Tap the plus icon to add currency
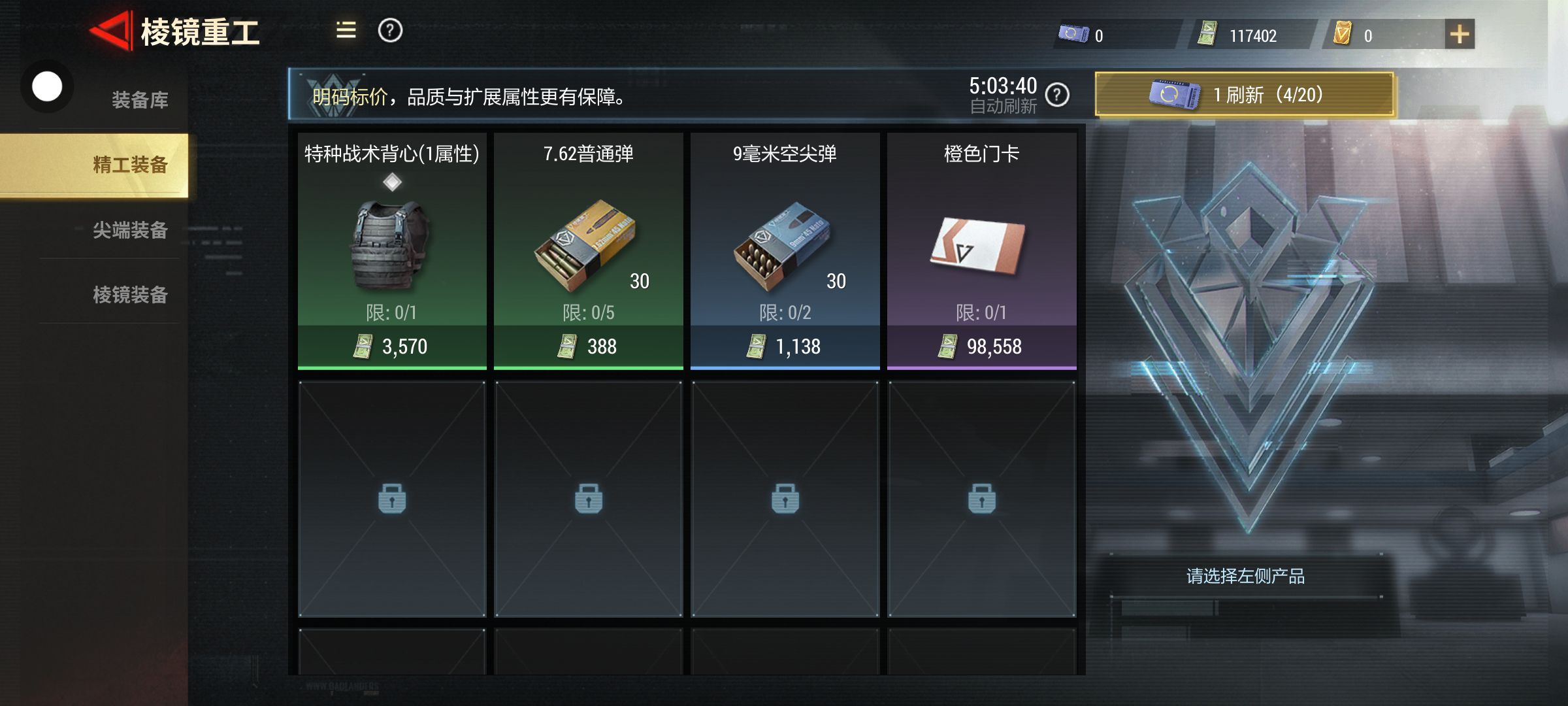The image size is (1568, 706). pyautogui.click(x=1459, y=34)
